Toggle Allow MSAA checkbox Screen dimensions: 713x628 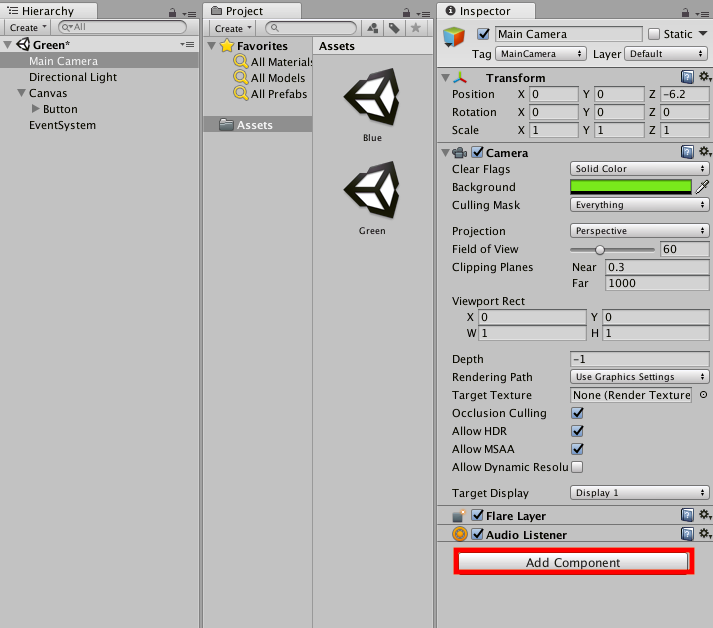(x=577, y=449)
